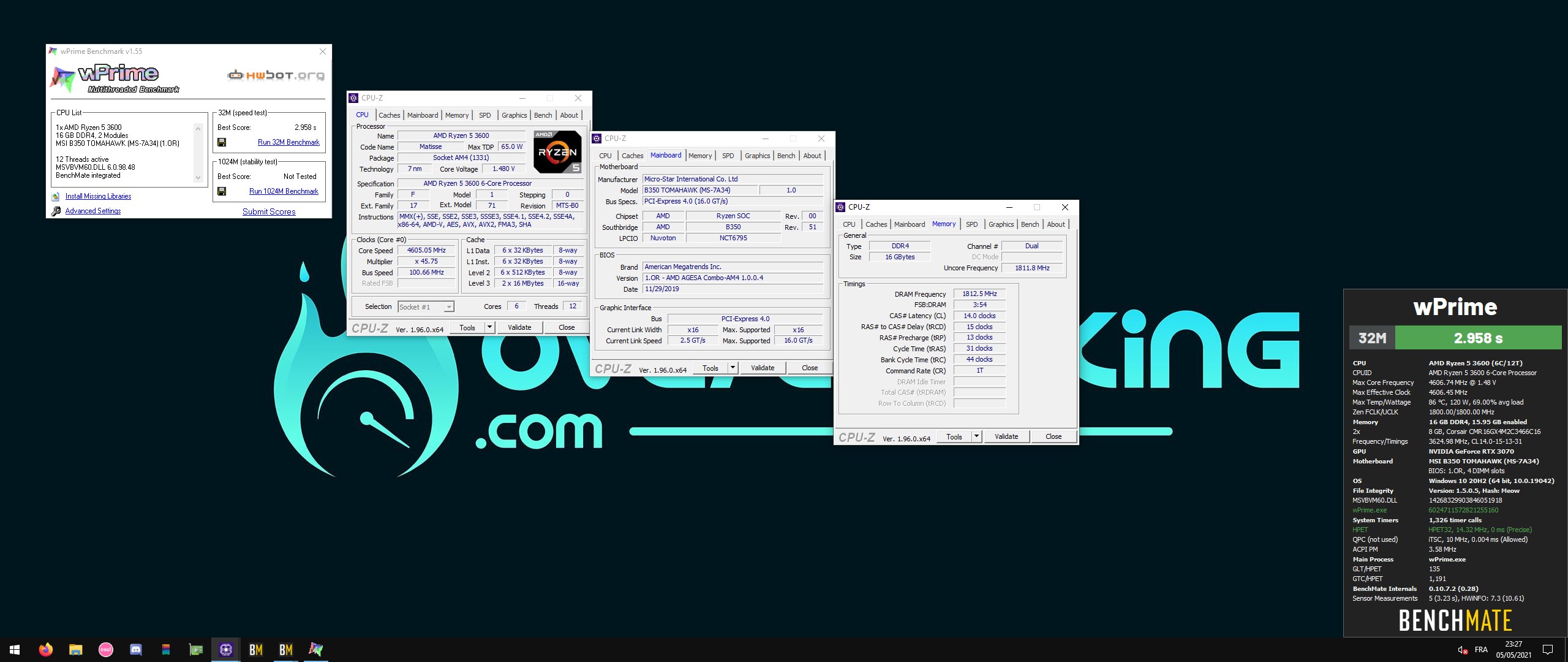This screenshot has width=1568, height=662.
Task: Click the DRAM Frequency value field
Action: coord(979,294)
